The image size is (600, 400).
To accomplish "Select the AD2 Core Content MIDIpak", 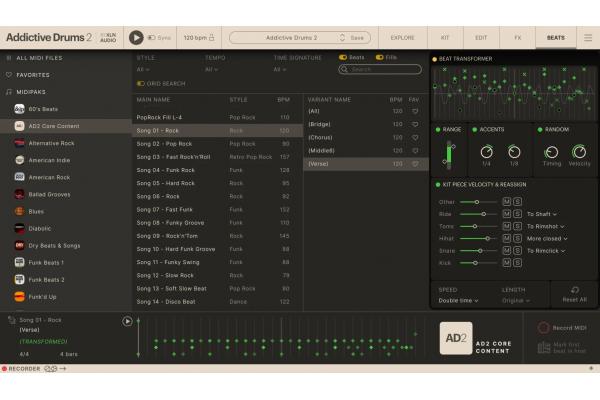I will point(65,126).
